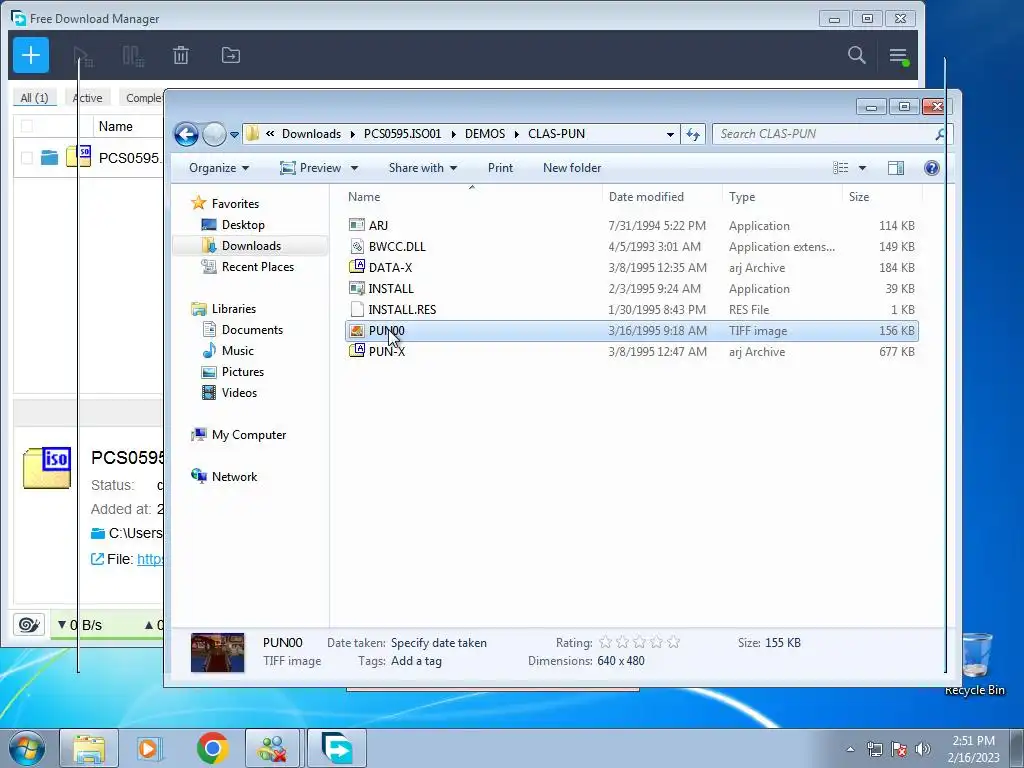Click the Search CLAS-PUN field
1024x768 pixels.
click(833, 134)
